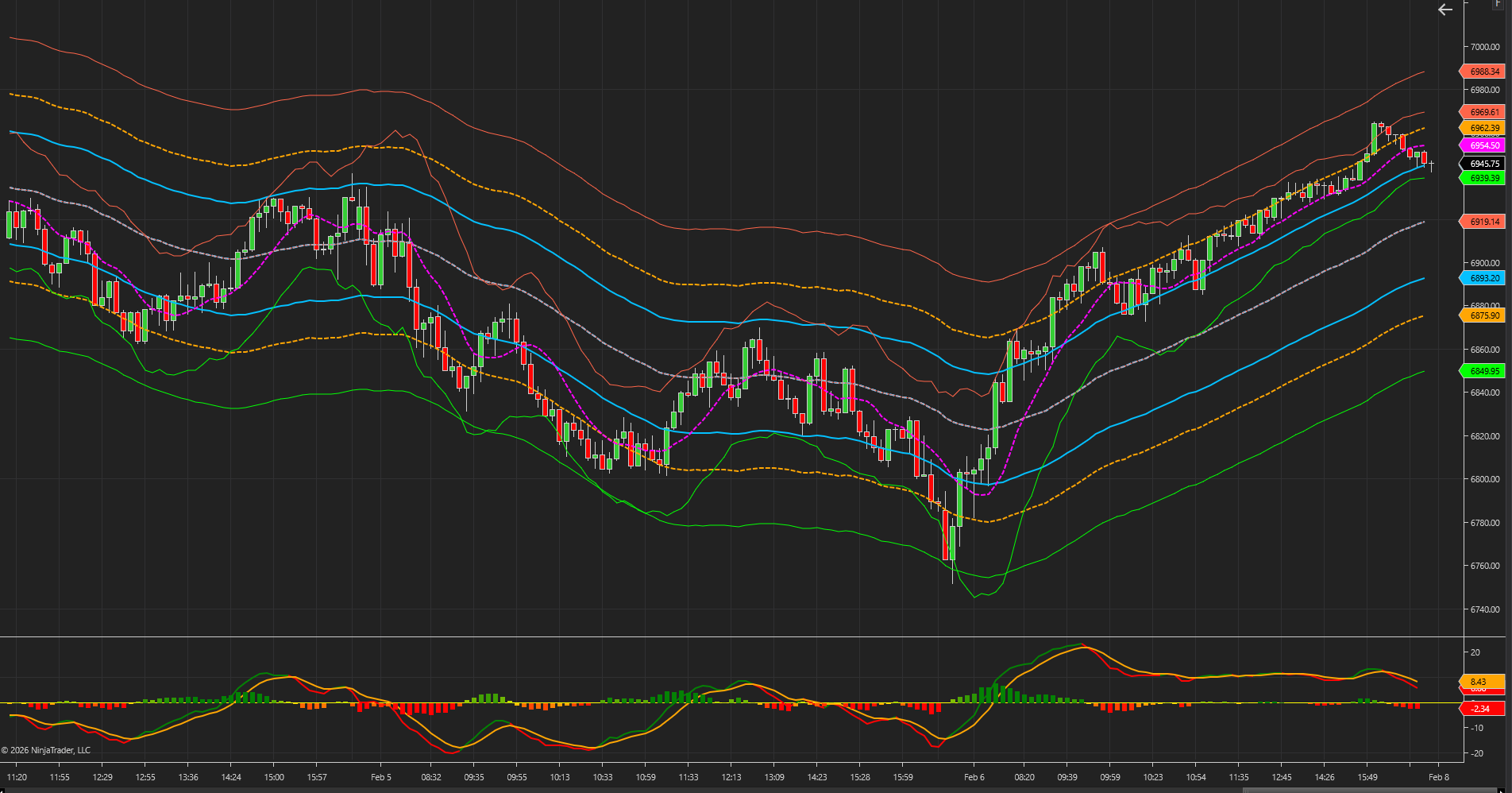Click the Feb 6 date on time axis
This screenshot has width=1512, height=793.
pyautogui.click(x=974, y=777)
